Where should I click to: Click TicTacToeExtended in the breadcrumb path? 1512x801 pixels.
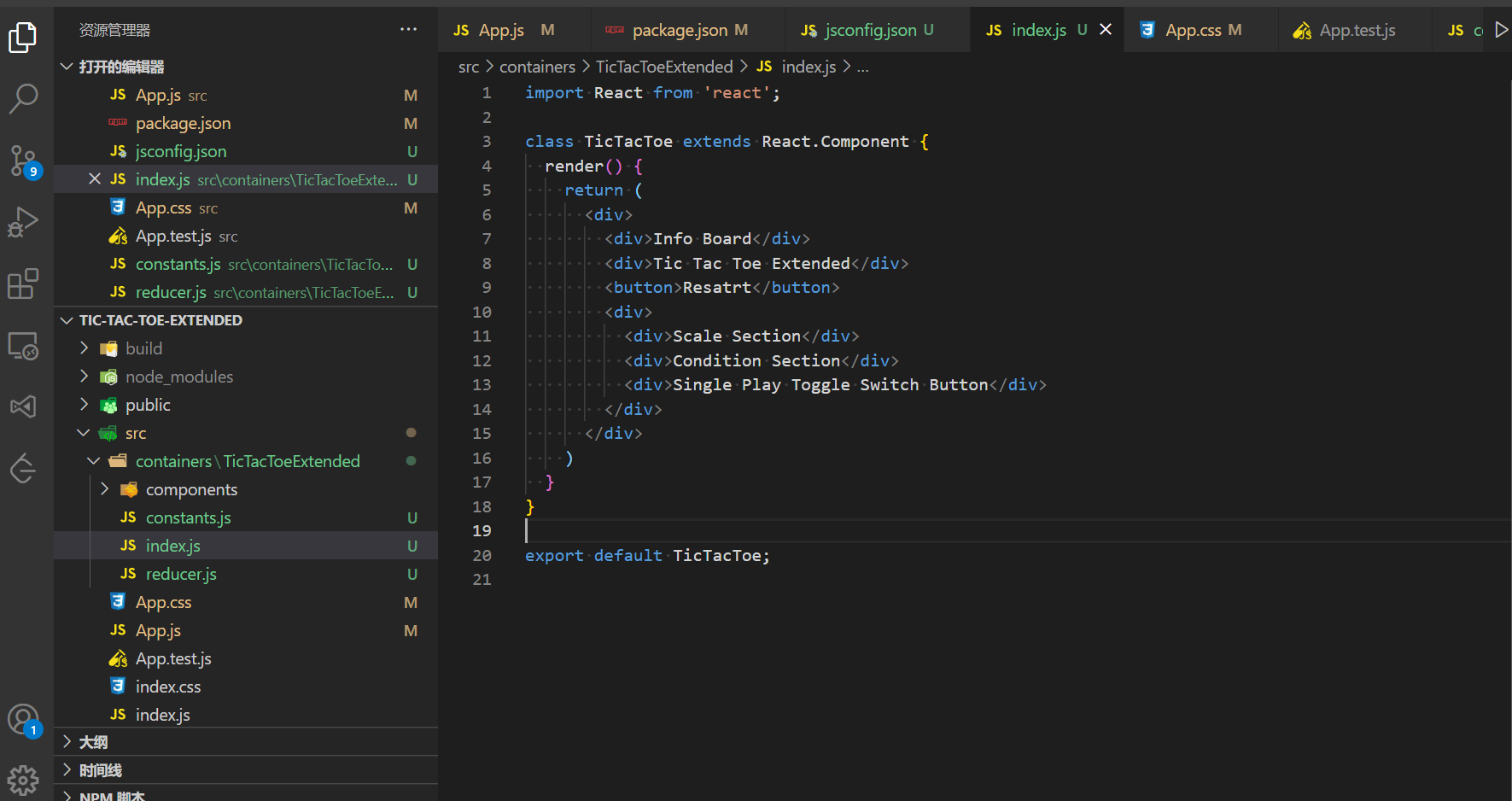pos(663,67)
